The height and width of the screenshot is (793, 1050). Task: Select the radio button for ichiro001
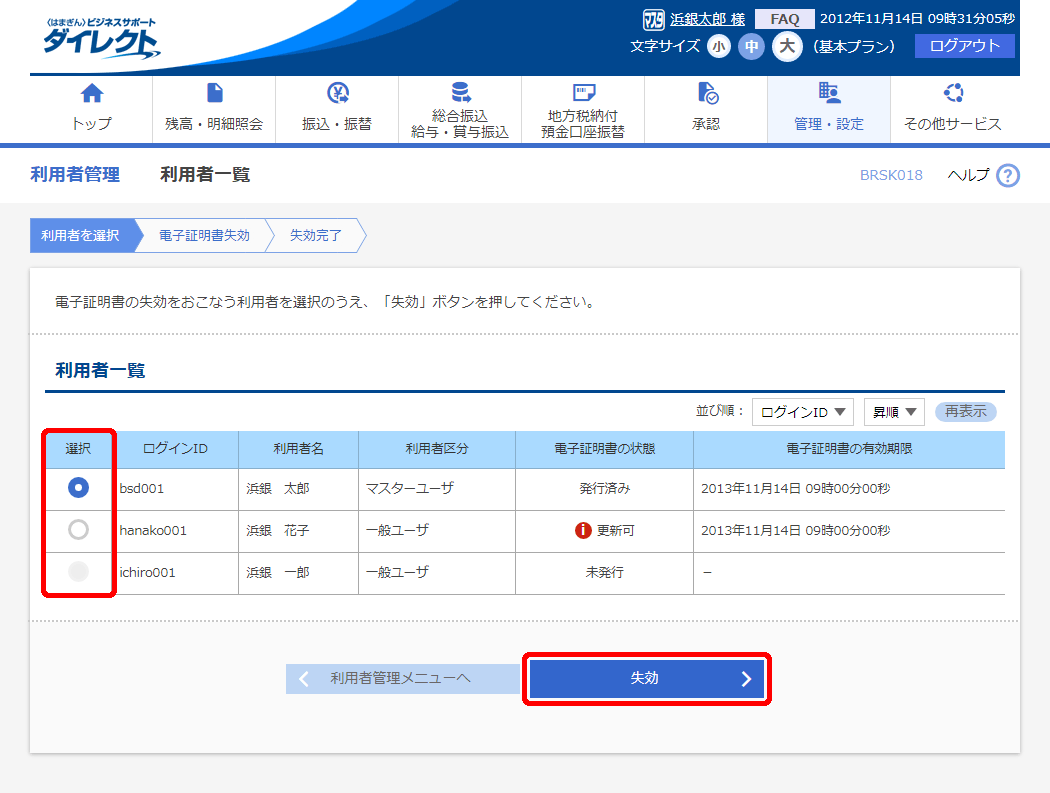pyautogui.click(x=78, y=572)
